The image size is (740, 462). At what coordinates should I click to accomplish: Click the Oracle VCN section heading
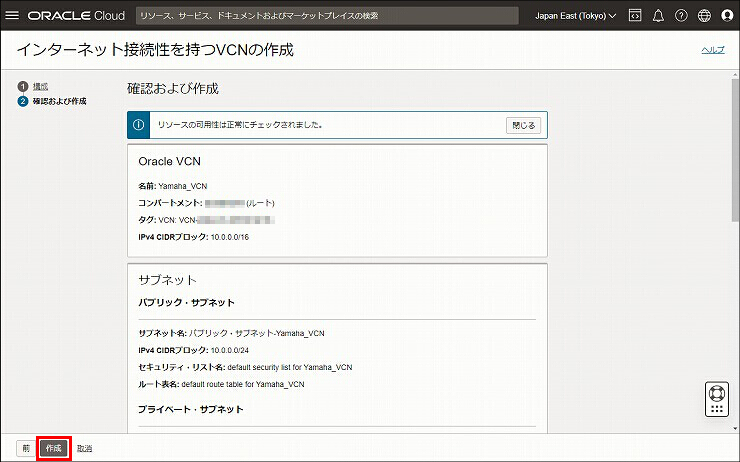pyautogui.click(x=169, y=161)
